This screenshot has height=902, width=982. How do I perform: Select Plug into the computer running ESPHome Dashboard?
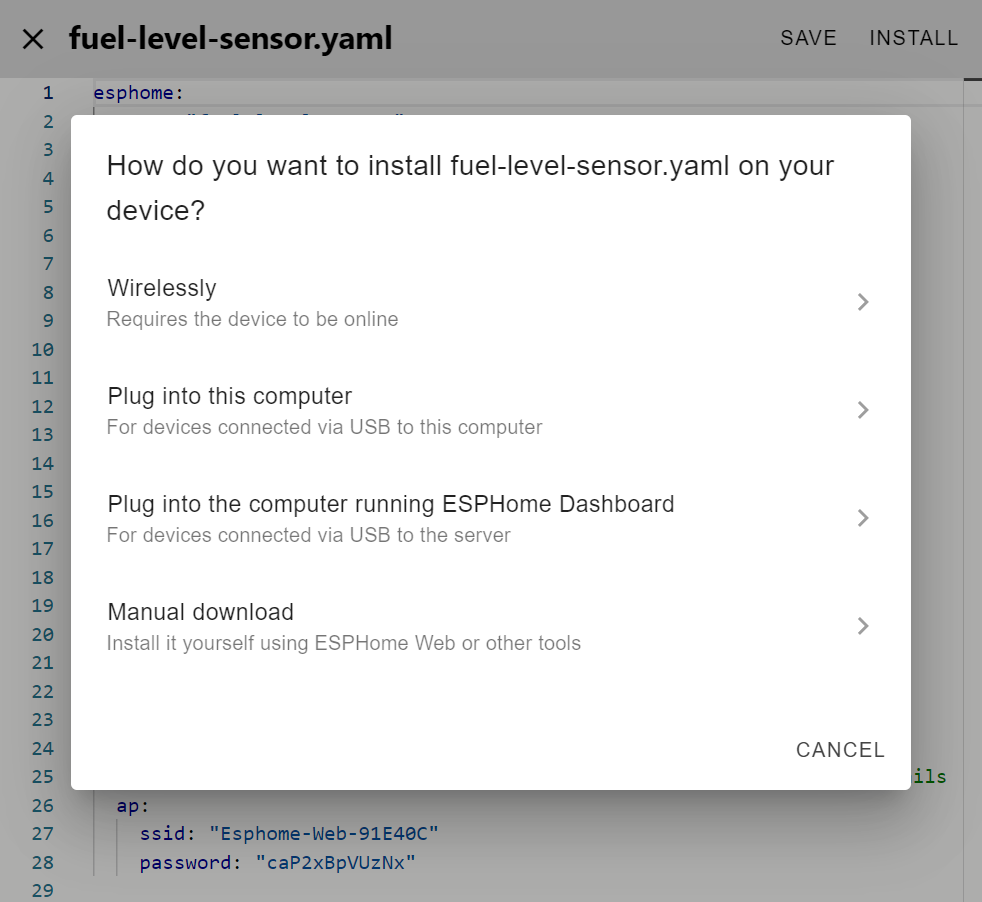tap(390, 504)
